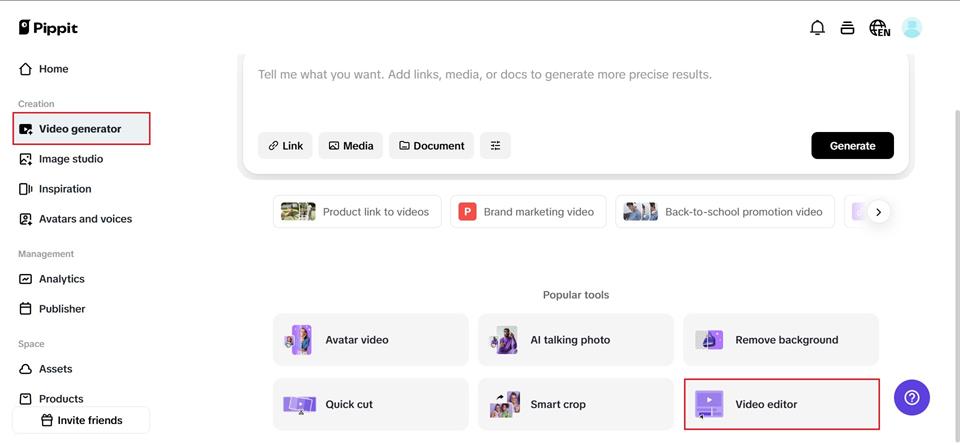This screenshot has width=960, height=445.
Task: Choose Product link to videos suggestion
Action: (x=357, y=212)
